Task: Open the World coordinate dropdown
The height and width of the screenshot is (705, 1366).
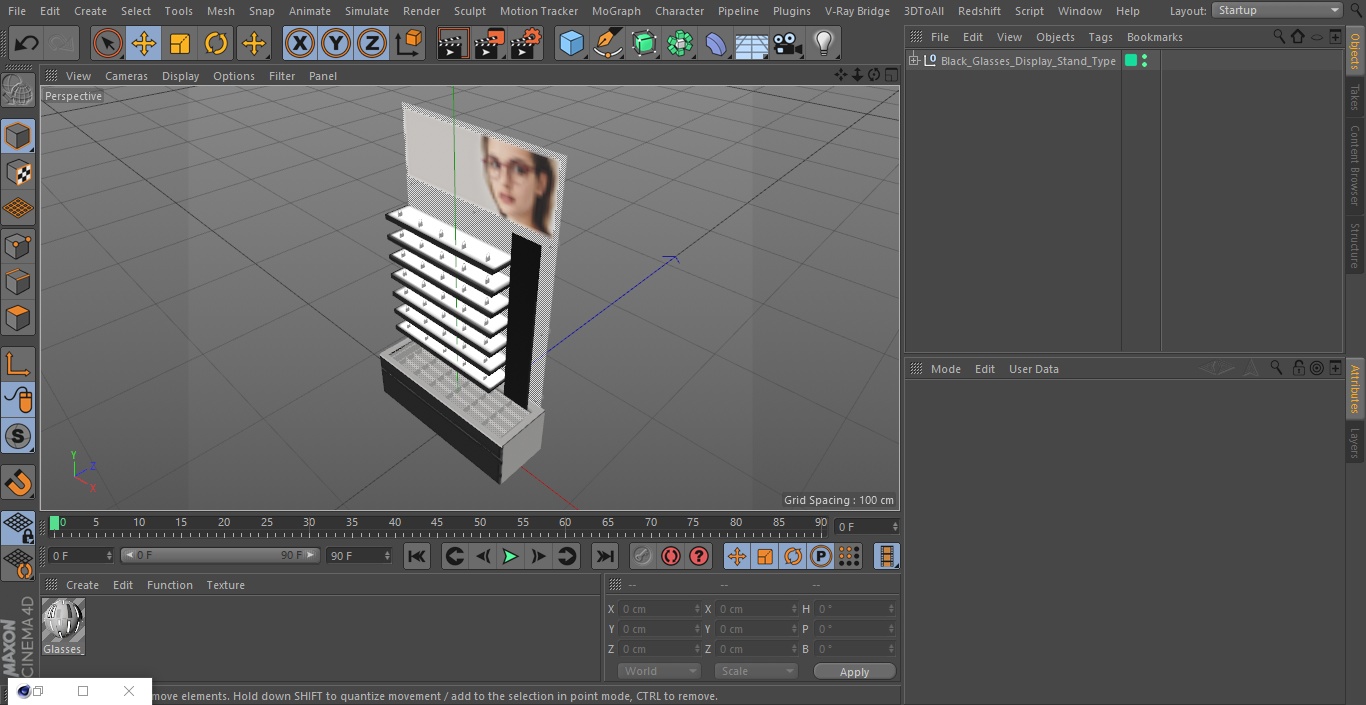Action: (659, 671)
